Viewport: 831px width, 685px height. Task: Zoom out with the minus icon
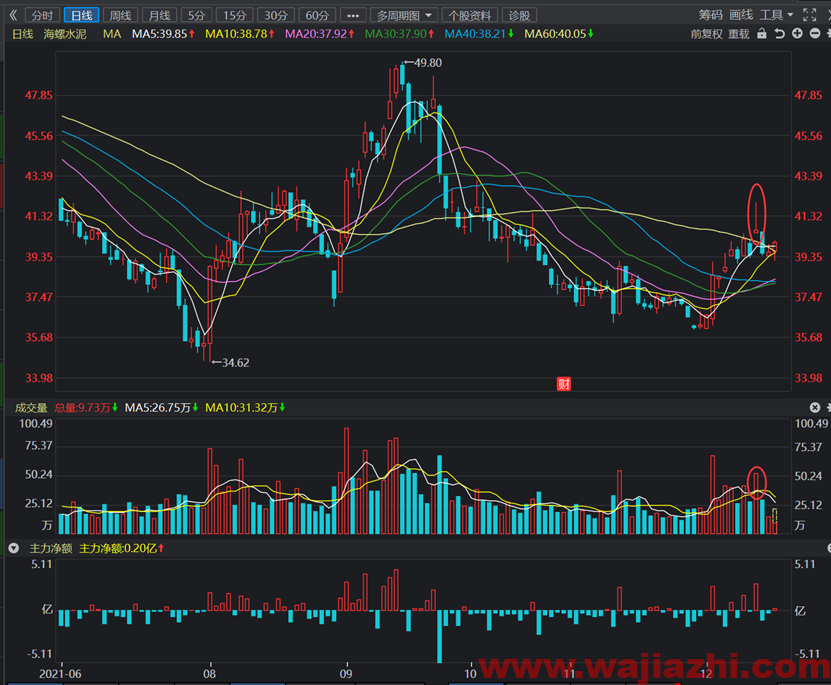(815, 33)
